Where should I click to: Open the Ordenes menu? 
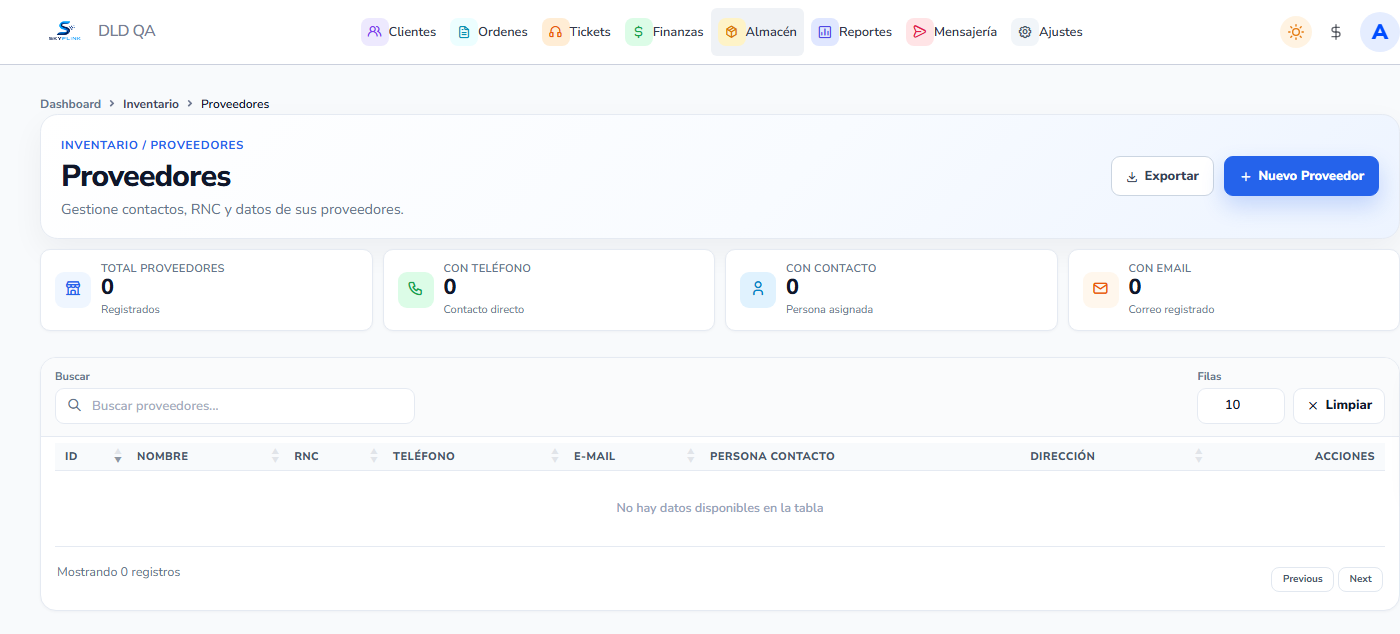(x=490, y=32)
